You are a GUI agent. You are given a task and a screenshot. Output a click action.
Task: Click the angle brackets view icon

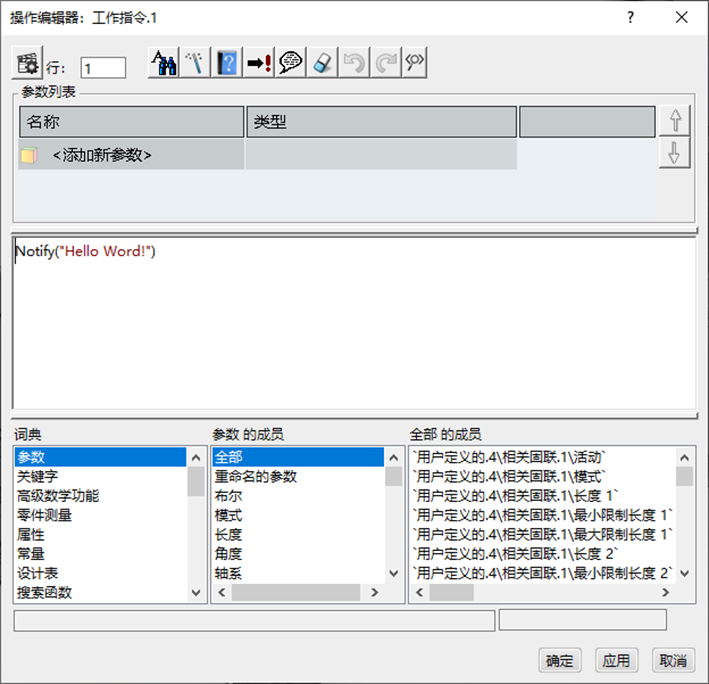point(414,62)
